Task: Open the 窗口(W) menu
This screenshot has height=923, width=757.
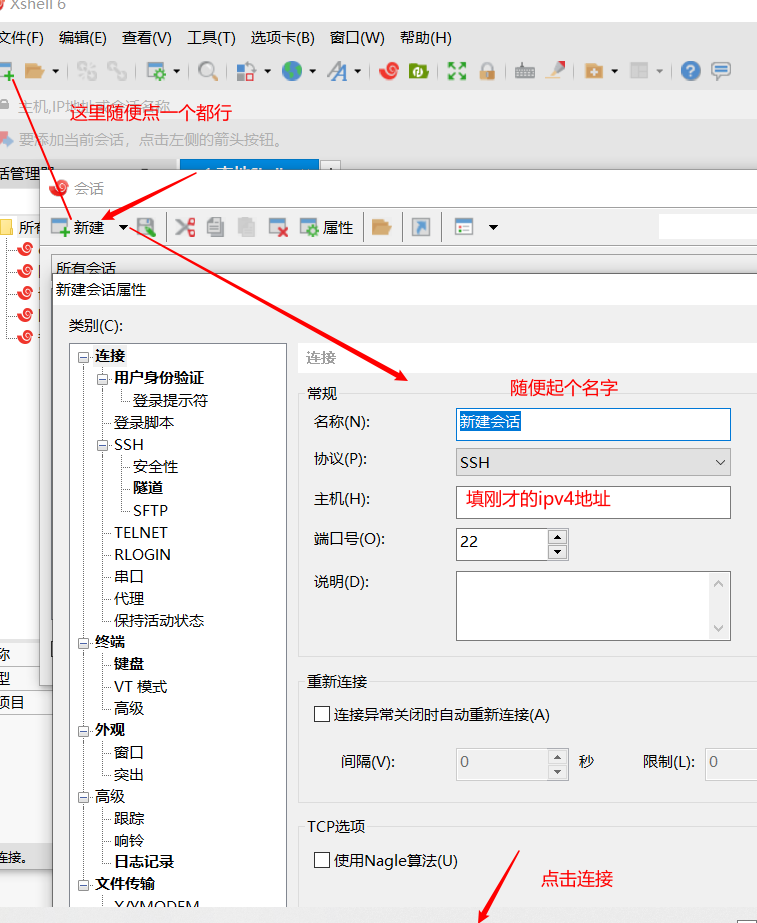Action: tap(357, 38)
